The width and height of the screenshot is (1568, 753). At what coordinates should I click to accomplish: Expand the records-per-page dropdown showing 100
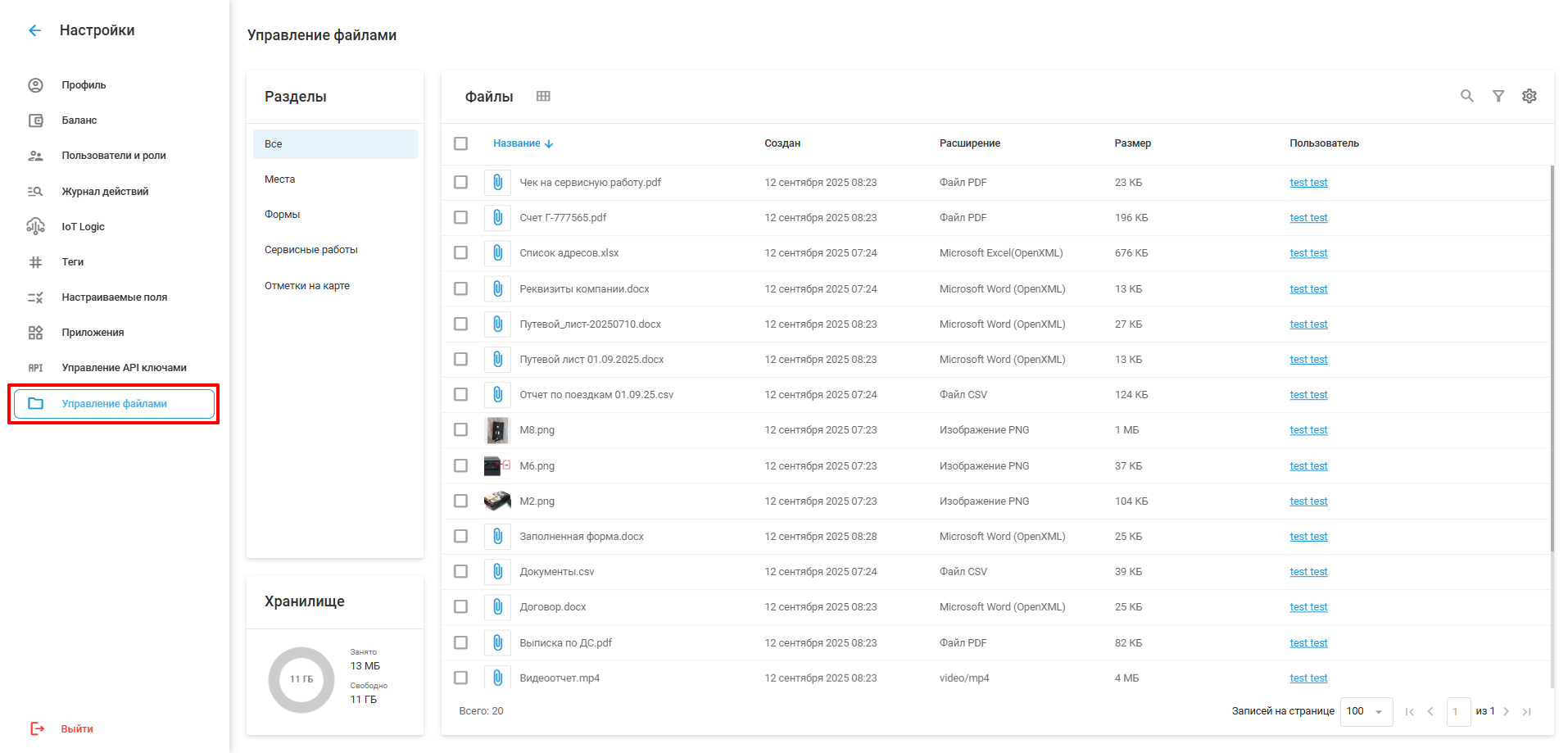pyautogui.click(x=1366, y=711)
